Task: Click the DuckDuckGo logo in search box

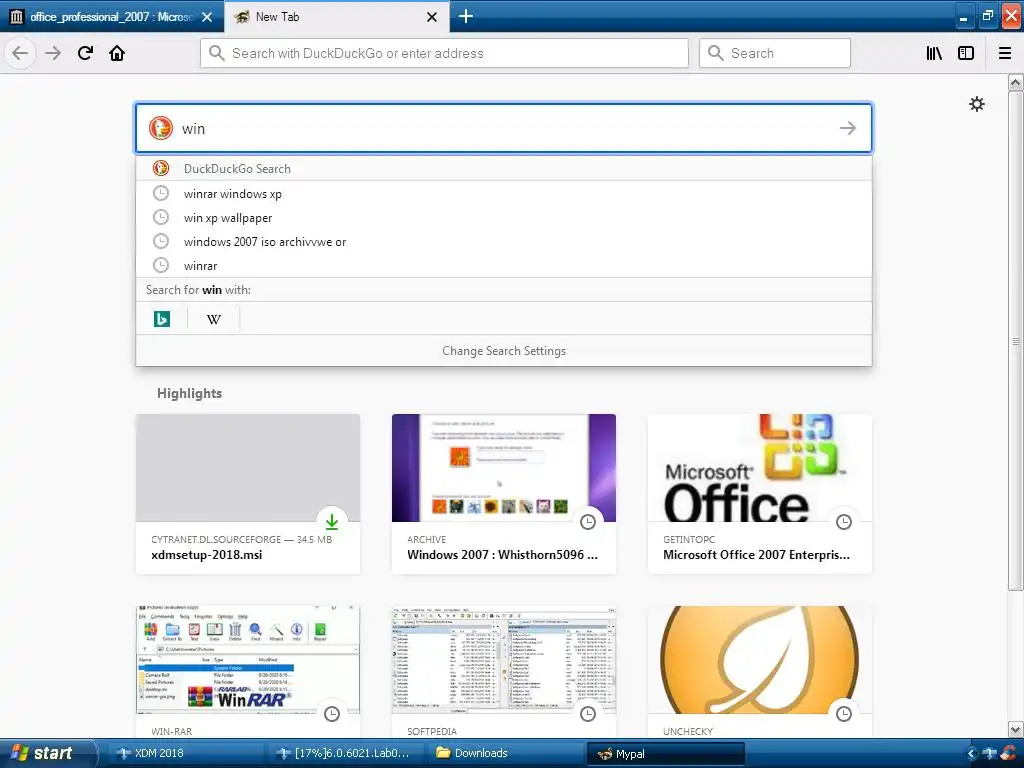Action: point(161,128)
